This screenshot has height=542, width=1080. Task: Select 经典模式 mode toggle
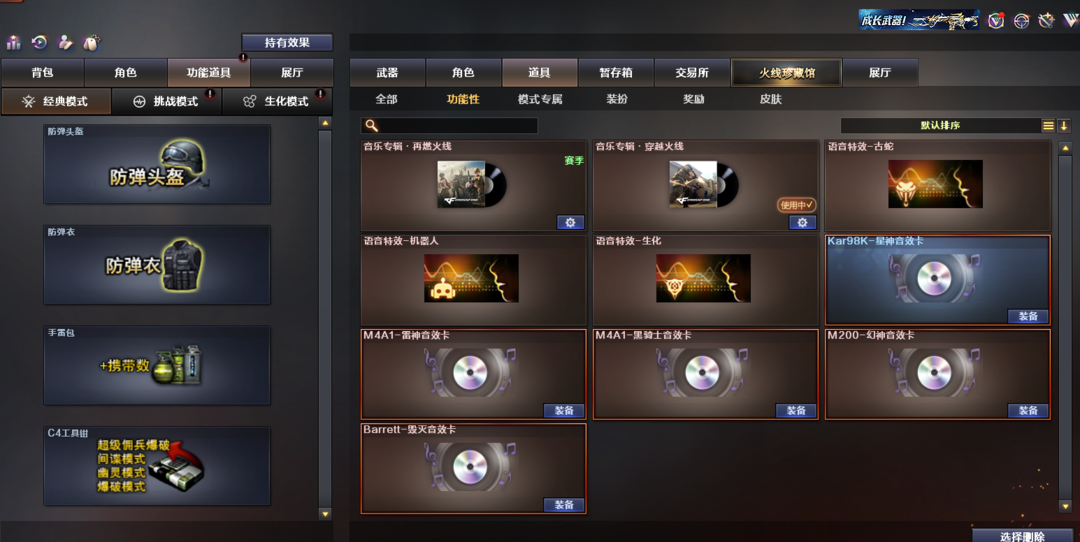pos(56,101)
